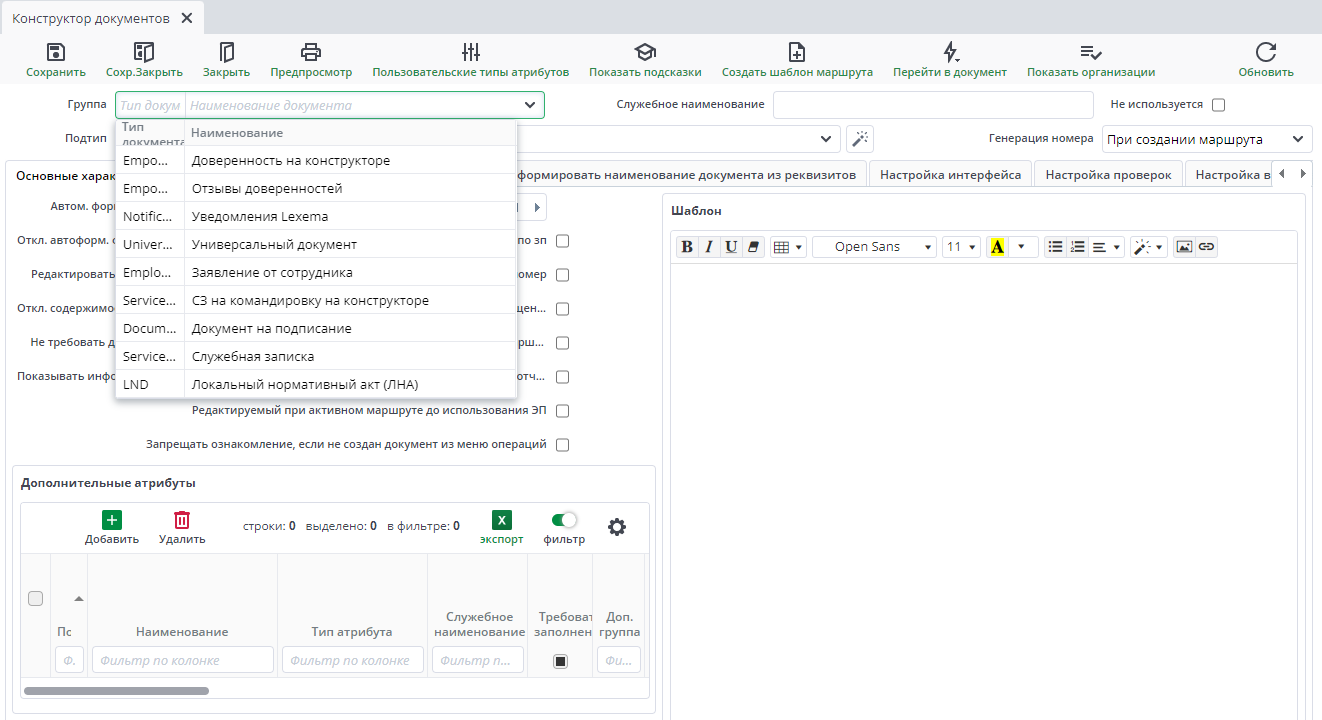This screenshot has width=1322, height=720.
Task: Open Предпросмотр print preview
Action: tap(311, 53)
